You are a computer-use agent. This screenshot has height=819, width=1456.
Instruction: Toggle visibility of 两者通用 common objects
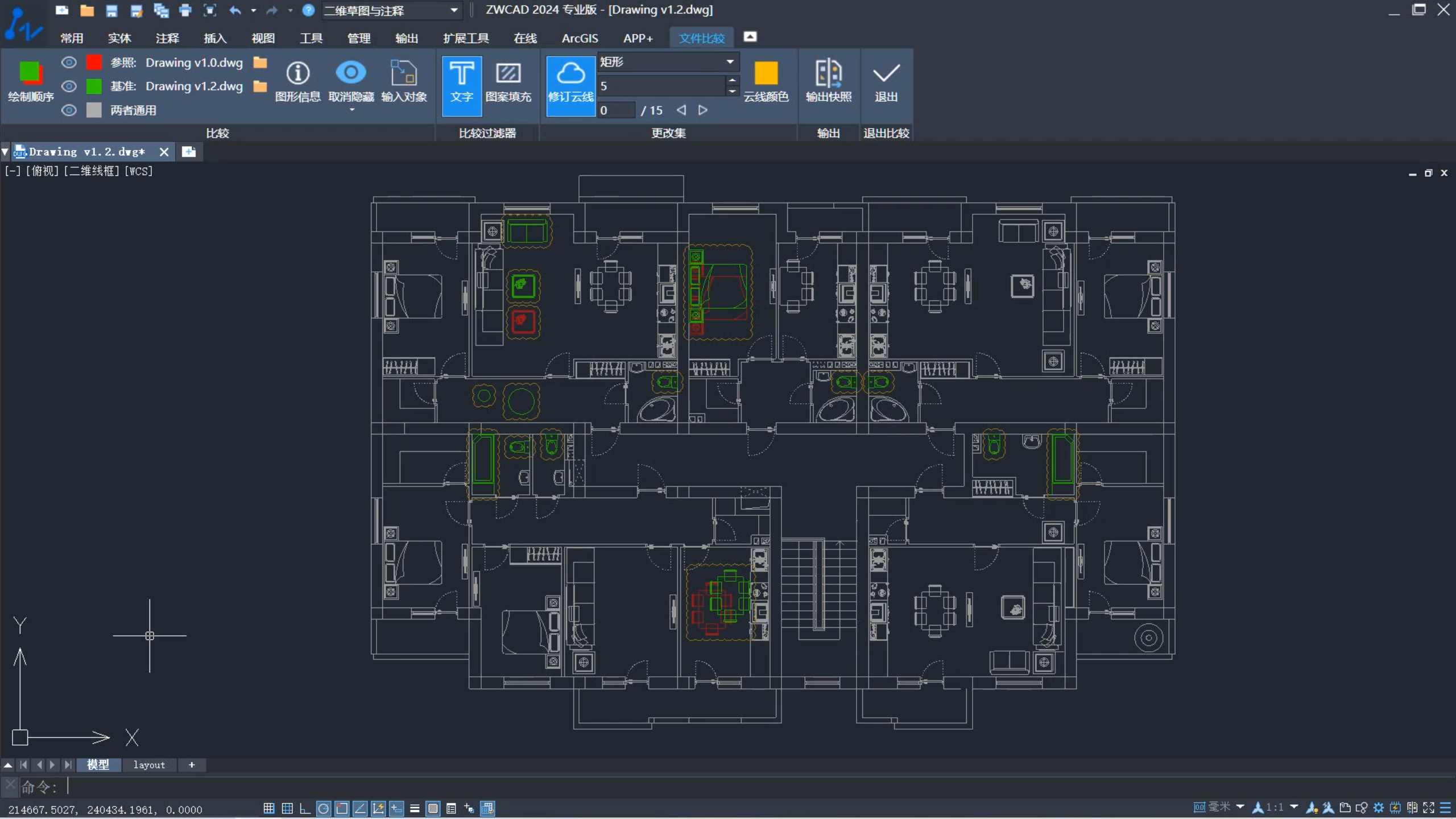[69, 110]
